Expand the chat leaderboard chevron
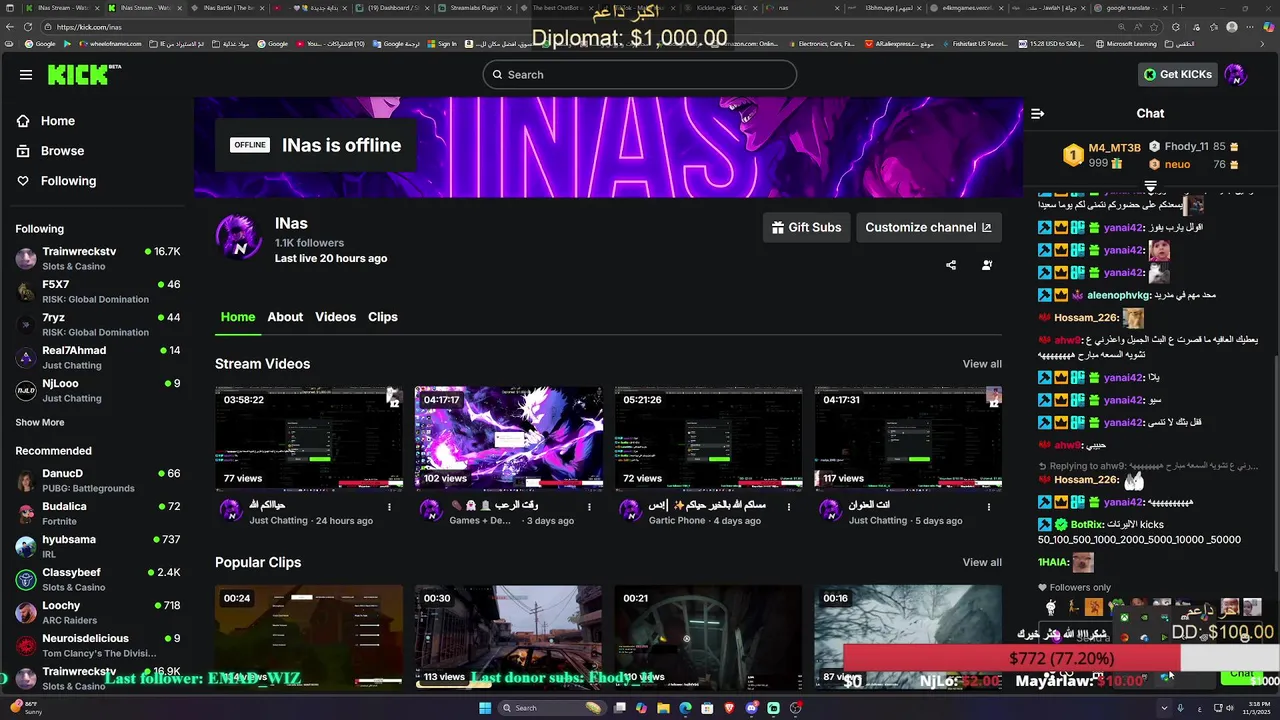1280x720 pixels. (1150, 187)
